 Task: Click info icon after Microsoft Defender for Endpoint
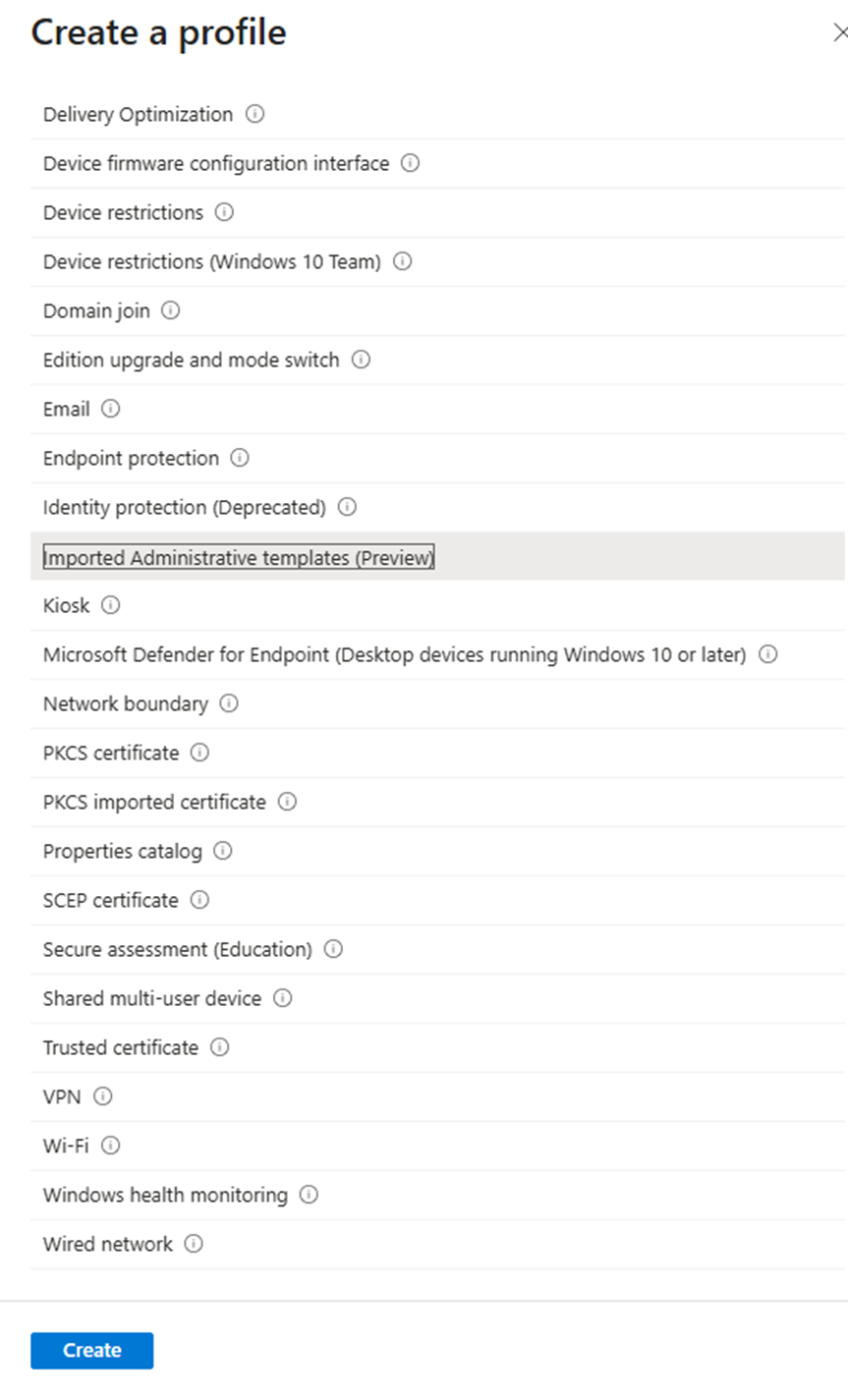click(768, 654)
